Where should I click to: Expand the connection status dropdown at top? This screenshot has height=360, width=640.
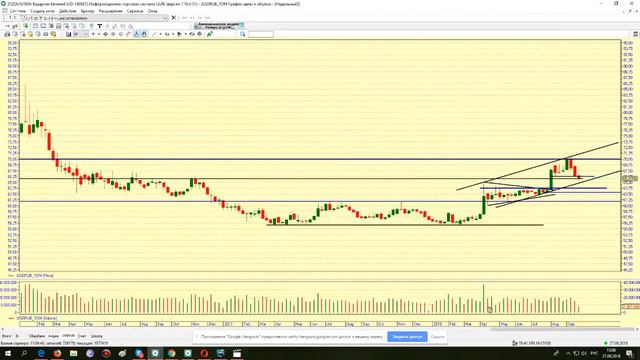[165, 18]
